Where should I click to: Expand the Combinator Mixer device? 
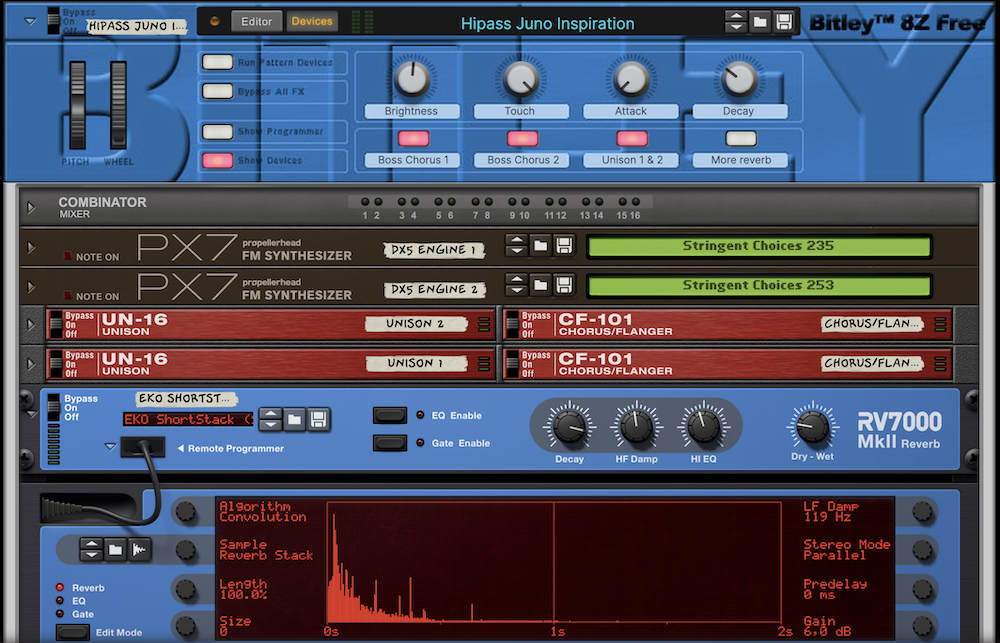30,207
